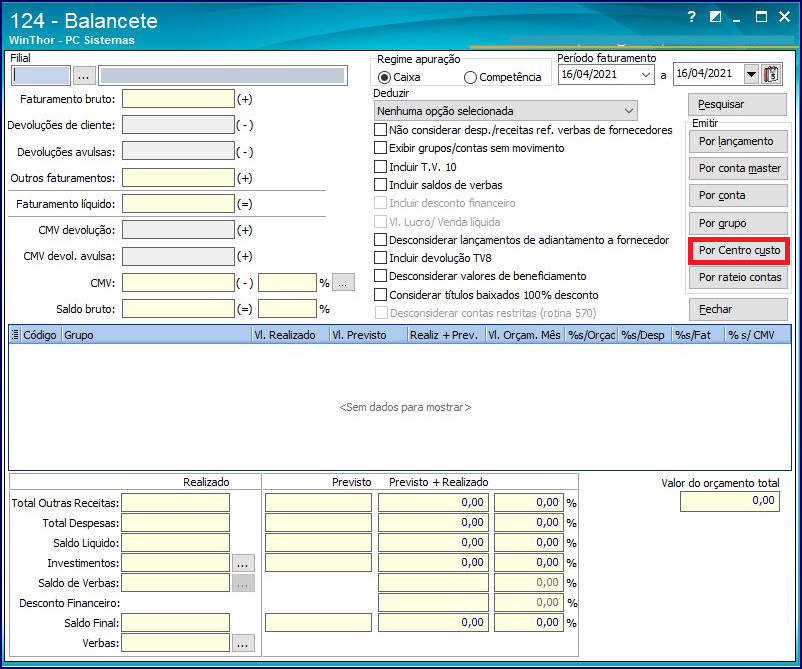Focus the Filial code input field
The image size is (802, 669).
pyautogui.click(x=40, y=76)
